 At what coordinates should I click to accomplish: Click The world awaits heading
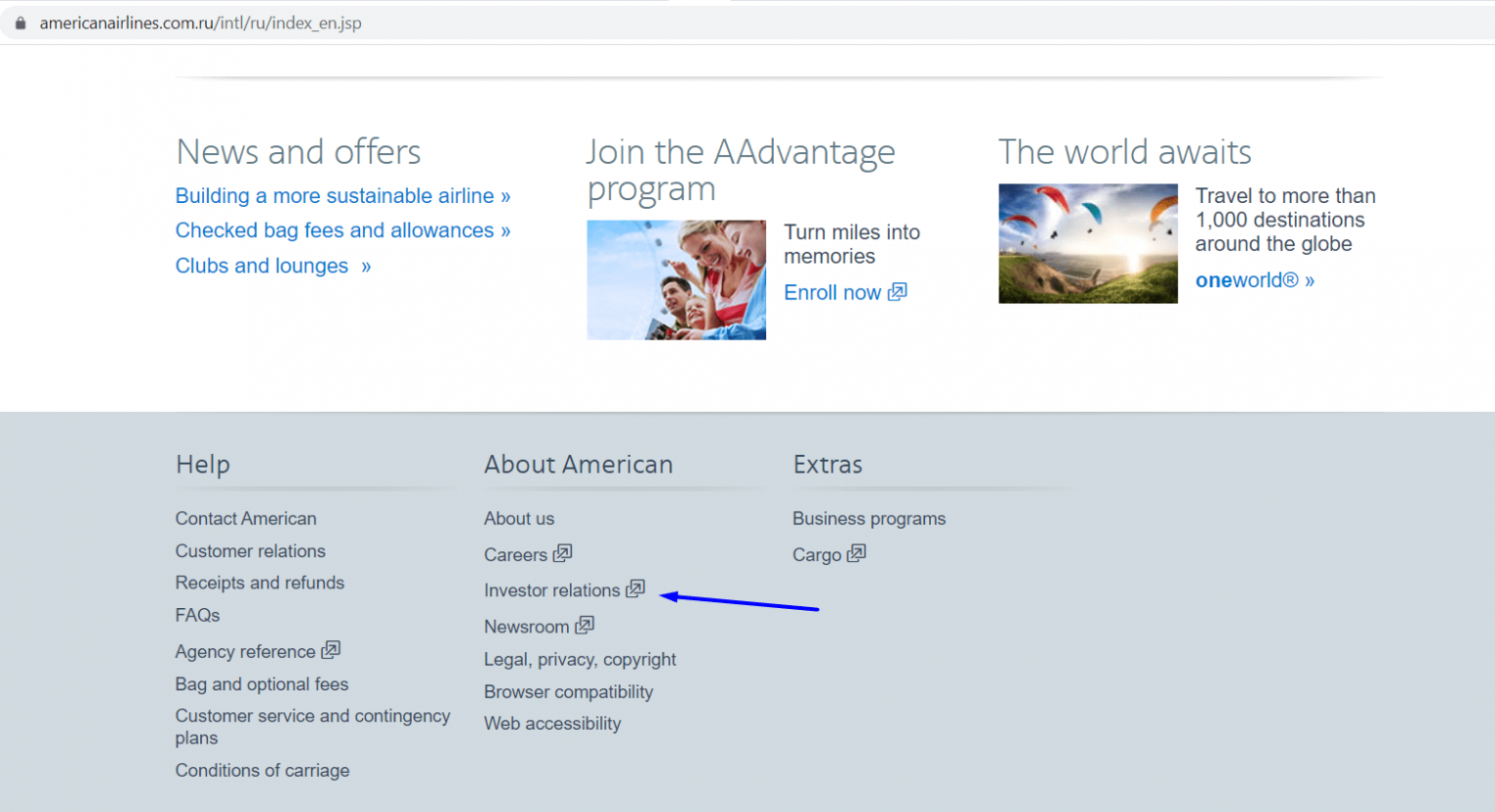coord(1125,152)
